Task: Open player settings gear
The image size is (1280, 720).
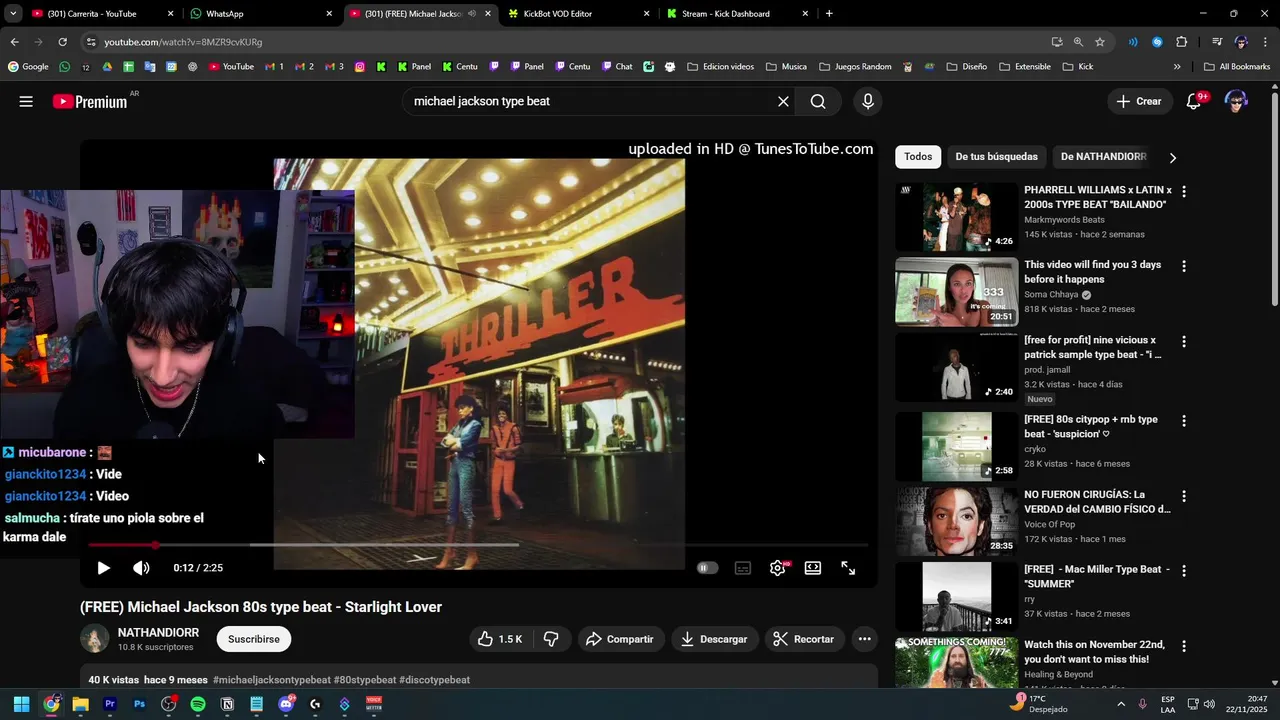Action: (778, 568)
